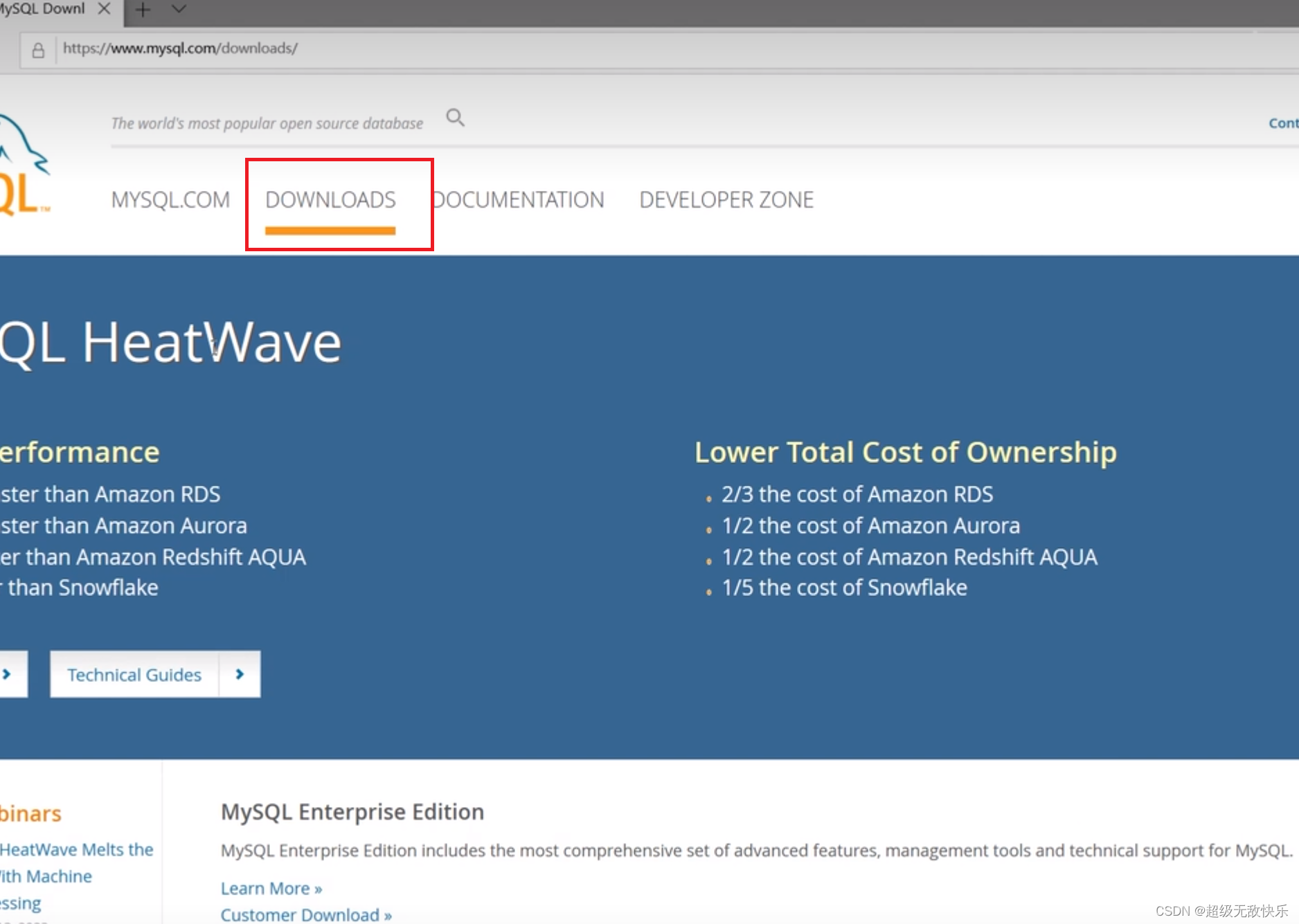Click the MySQL Enterprise Edition heading
The height and width of the screenshot is (924, 1299).
352,811
